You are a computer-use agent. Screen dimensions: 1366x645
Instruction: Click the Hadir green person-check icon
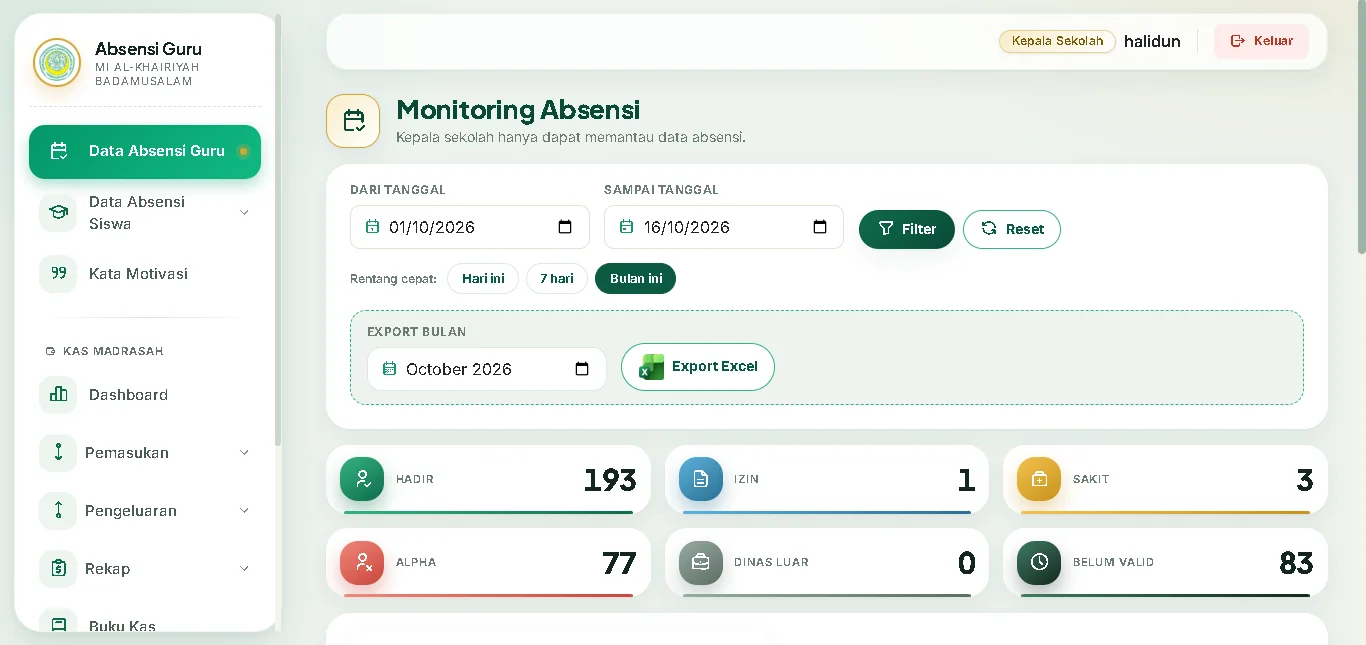click(x=362, y=479)
